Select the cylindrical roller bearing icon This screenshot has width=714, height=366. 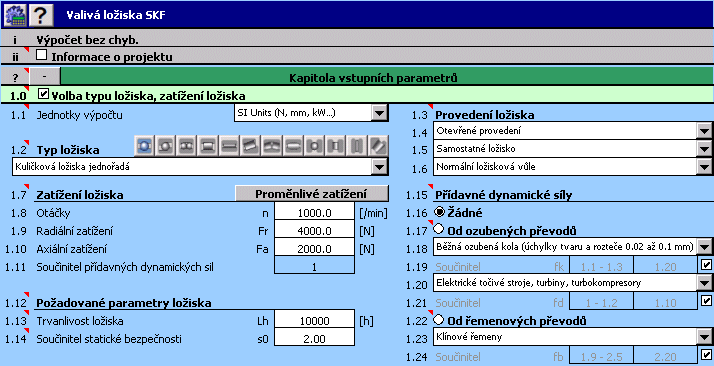[208, 146]
